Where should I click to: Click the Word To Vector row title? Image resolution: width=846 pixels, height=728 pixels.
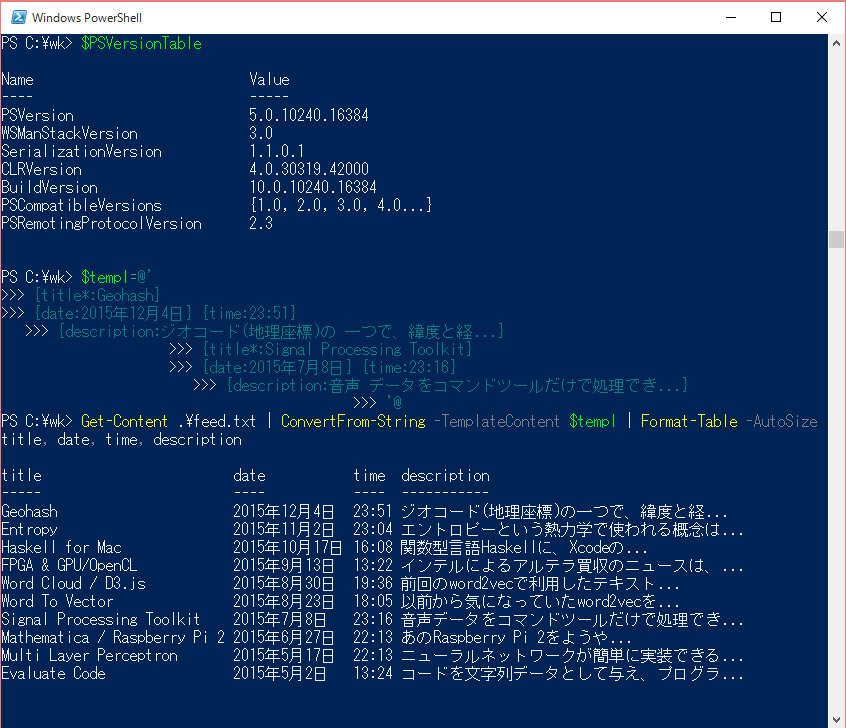pos(57,602)
